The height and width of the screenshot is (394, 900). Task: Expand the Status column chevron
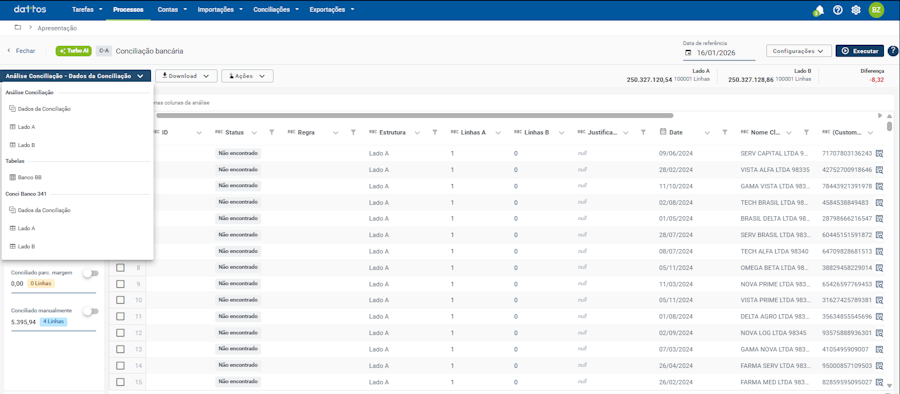point(254,133)
